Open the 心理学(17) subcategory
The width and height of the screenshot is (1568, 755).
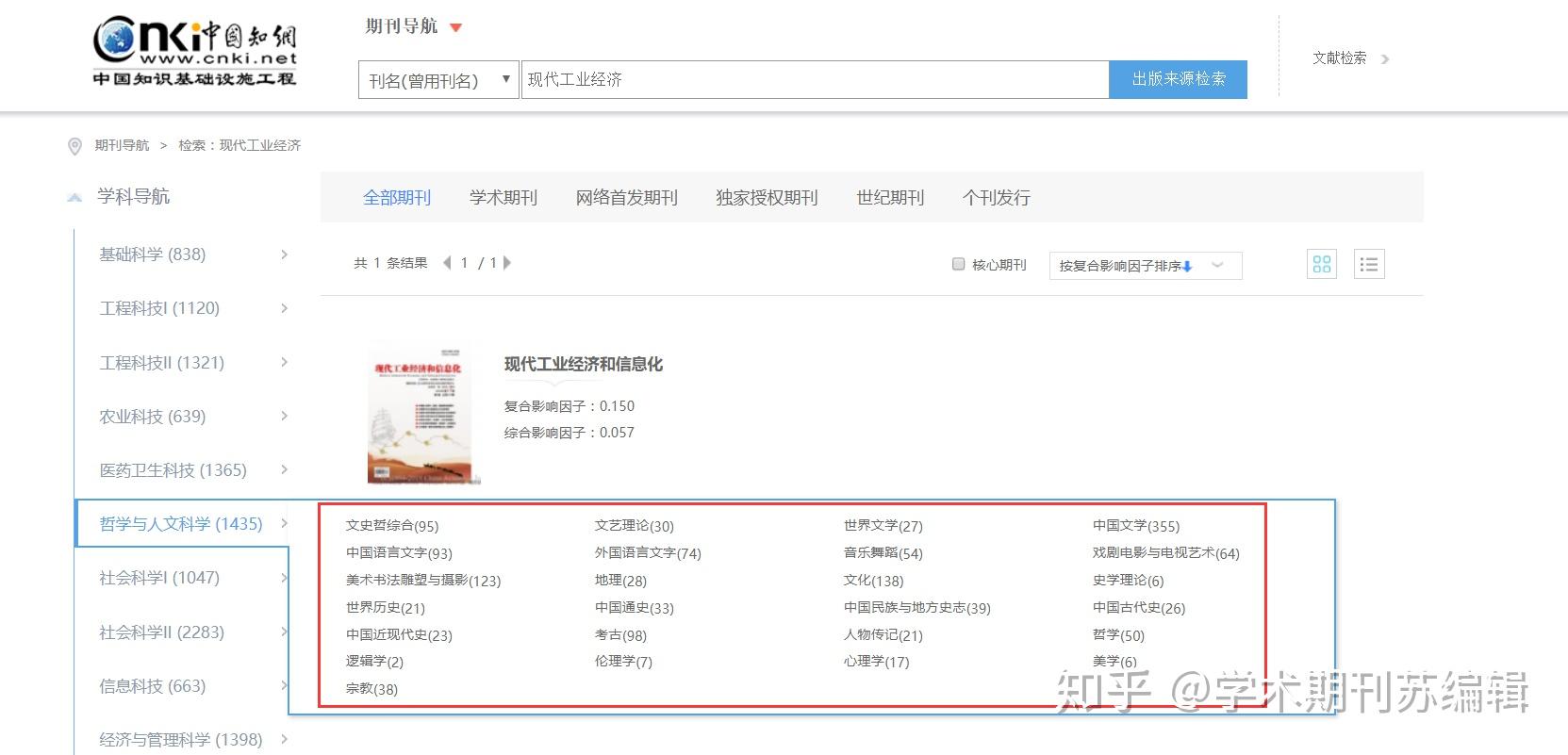pos(877,662)
